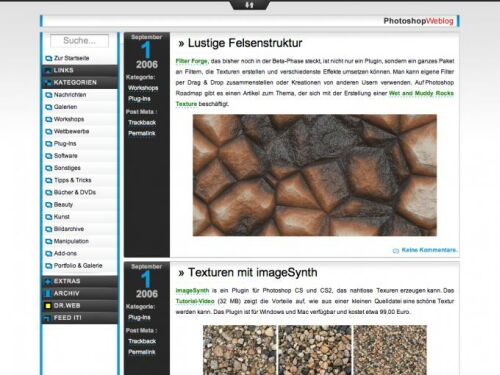
Task: Follow the Filter Forge link
Action: click(x=192, y=61)
